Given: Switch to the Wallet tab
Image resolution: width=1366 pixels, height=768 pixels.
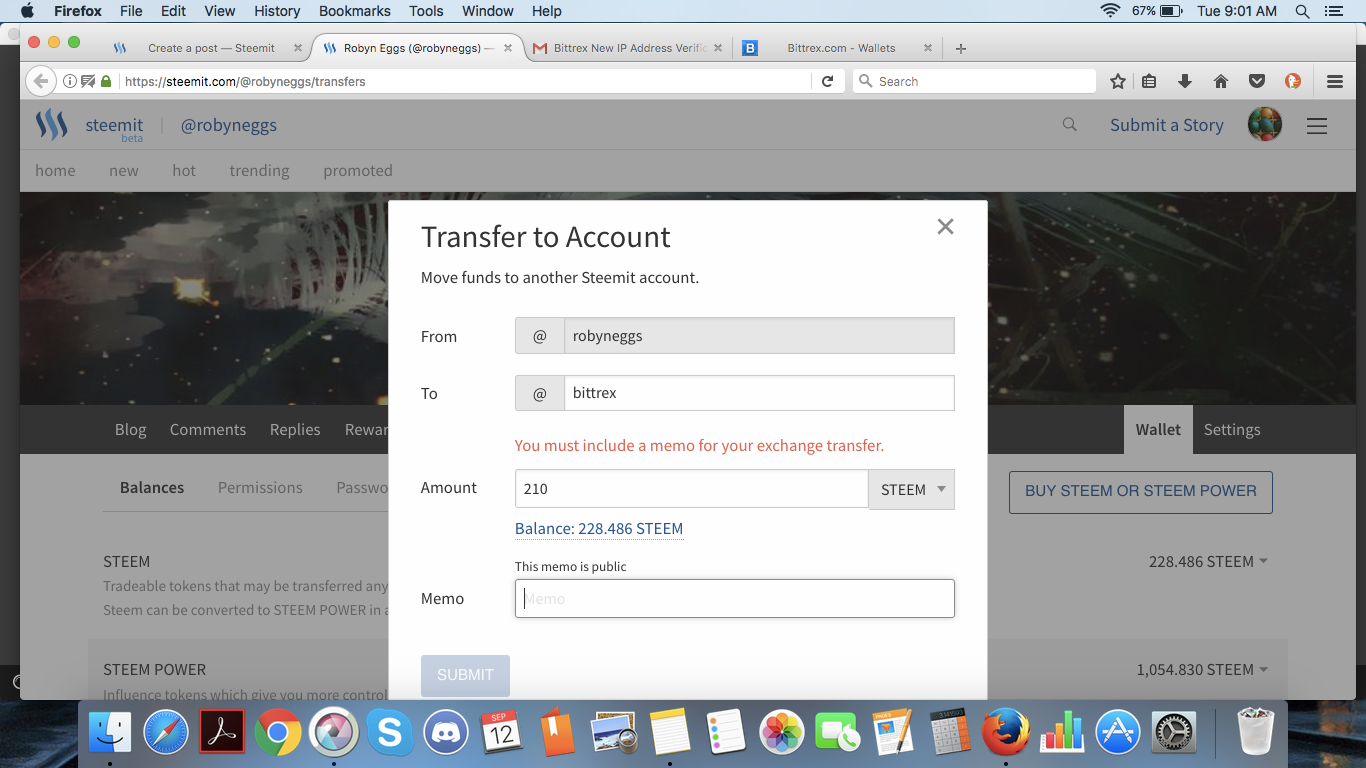Looking at the screenshot, I should 1158,429.
